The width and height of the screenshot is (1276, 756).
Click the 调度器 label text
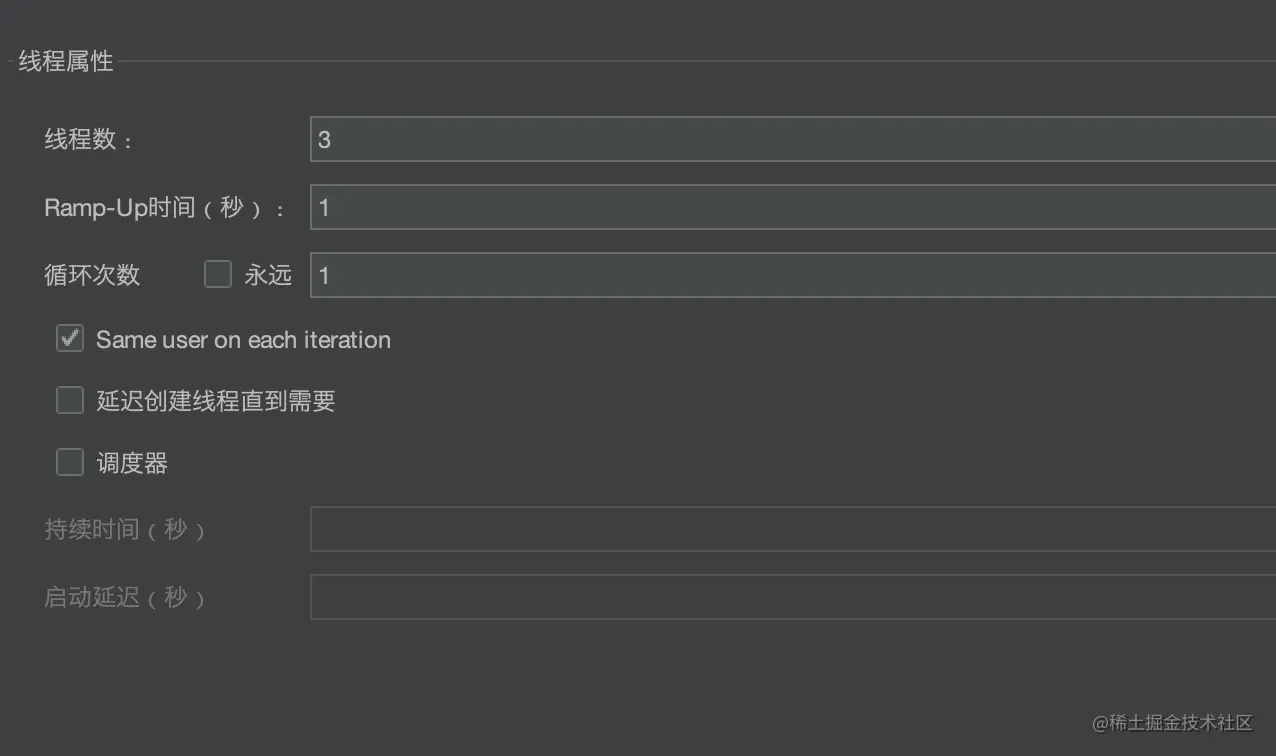132,464
